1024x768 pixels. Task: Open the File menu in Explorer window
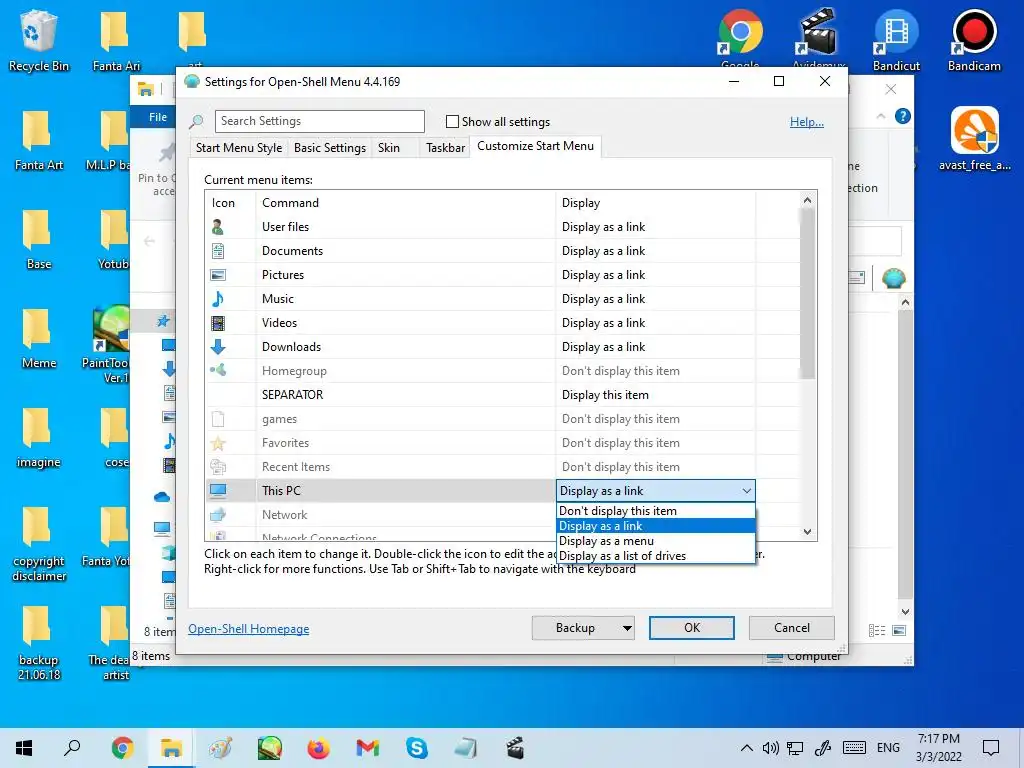coord(157,117)
